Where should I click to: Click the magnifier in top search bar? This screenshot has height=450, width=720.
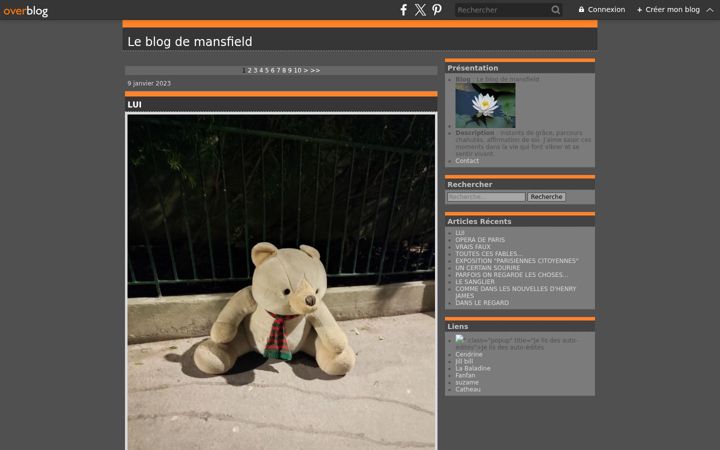pyautogui.click(x=556, y=10)
